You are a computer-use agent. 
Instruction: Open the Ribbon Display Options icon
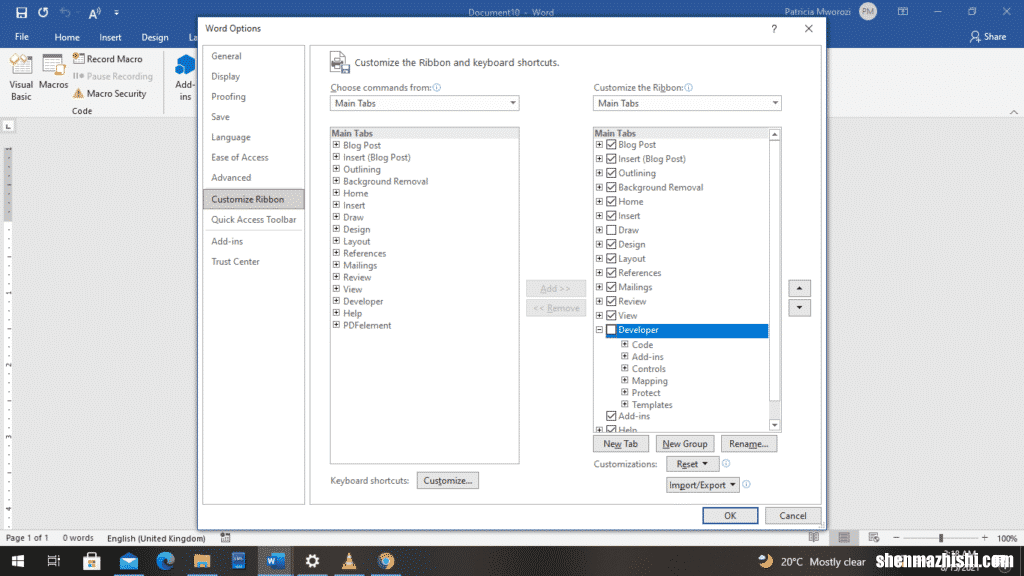pyautogui.click(x=903, y=12)
